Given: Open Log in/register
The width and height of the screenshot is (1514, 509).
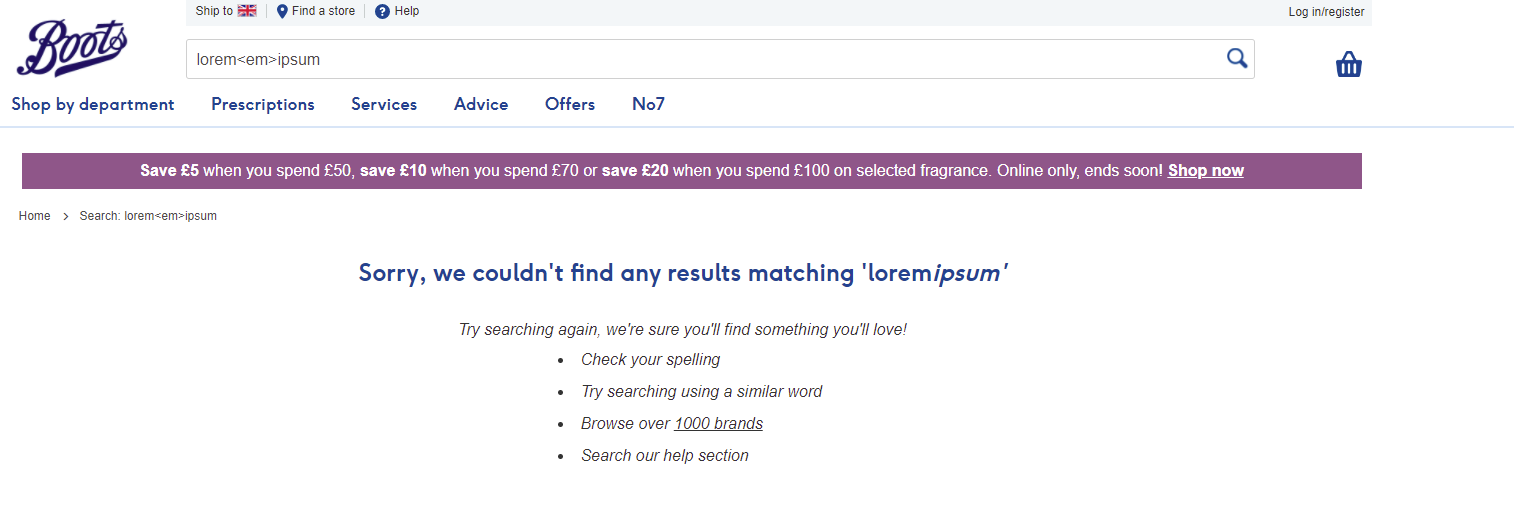Looking at the screenshot, I should pyautogui.click(x=1326, y=12).
